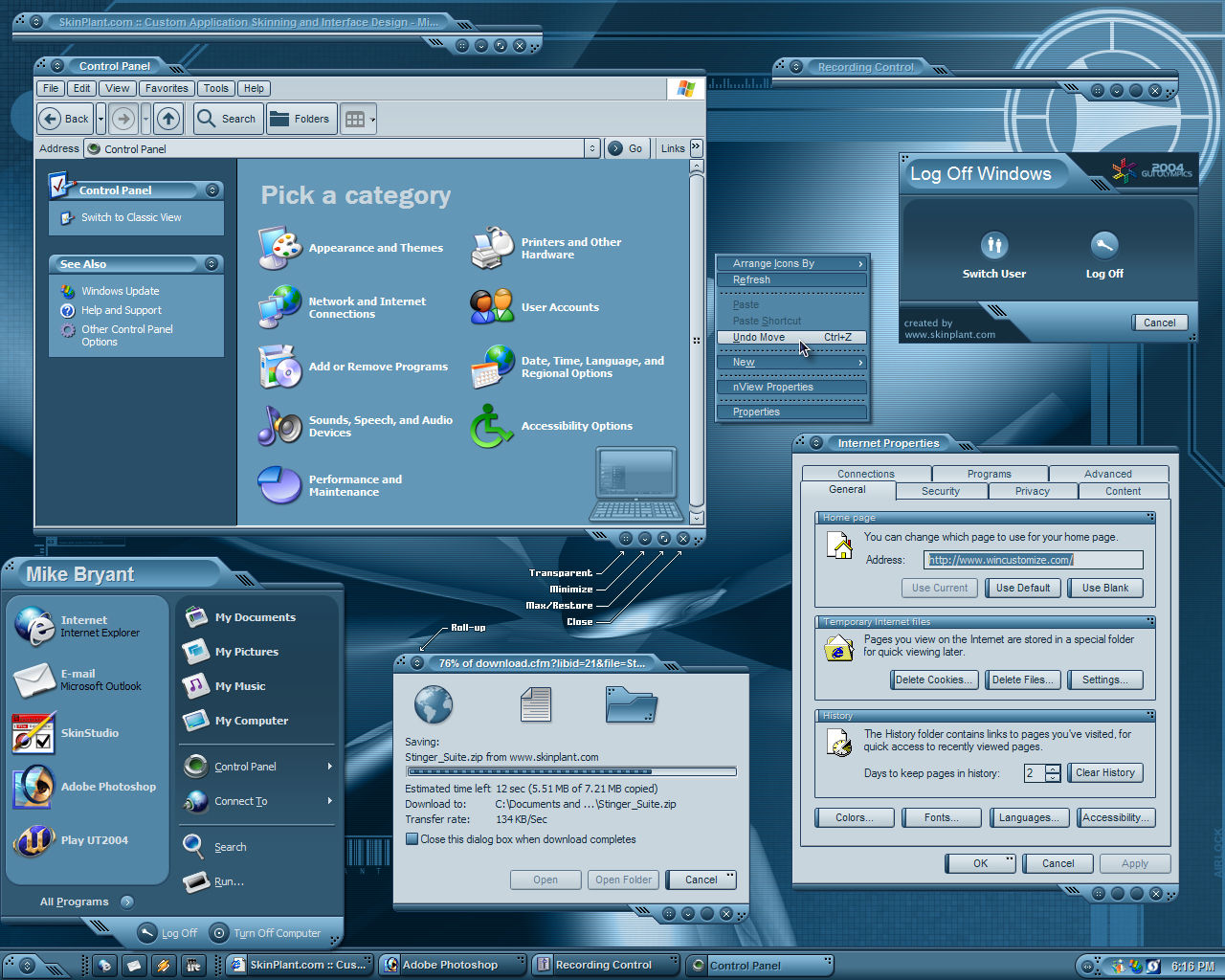Check "Close this dialog box when download completes"
Viewport: 1225px width, 980px height.
413,838
